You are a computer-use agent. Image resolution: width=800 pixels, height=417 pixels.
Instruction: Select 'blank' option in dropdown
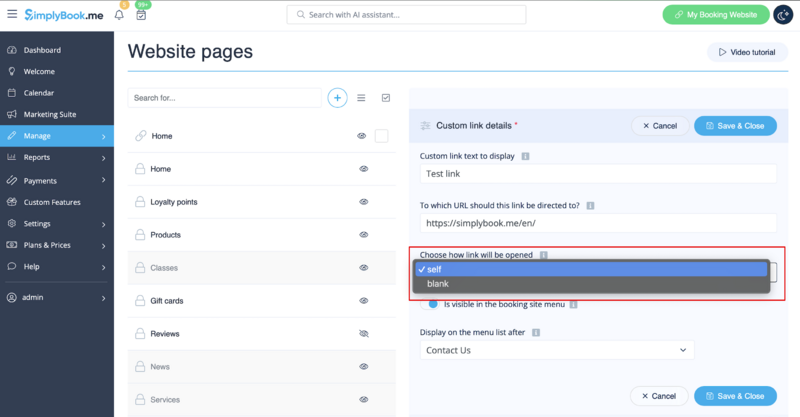click(591, 284)
